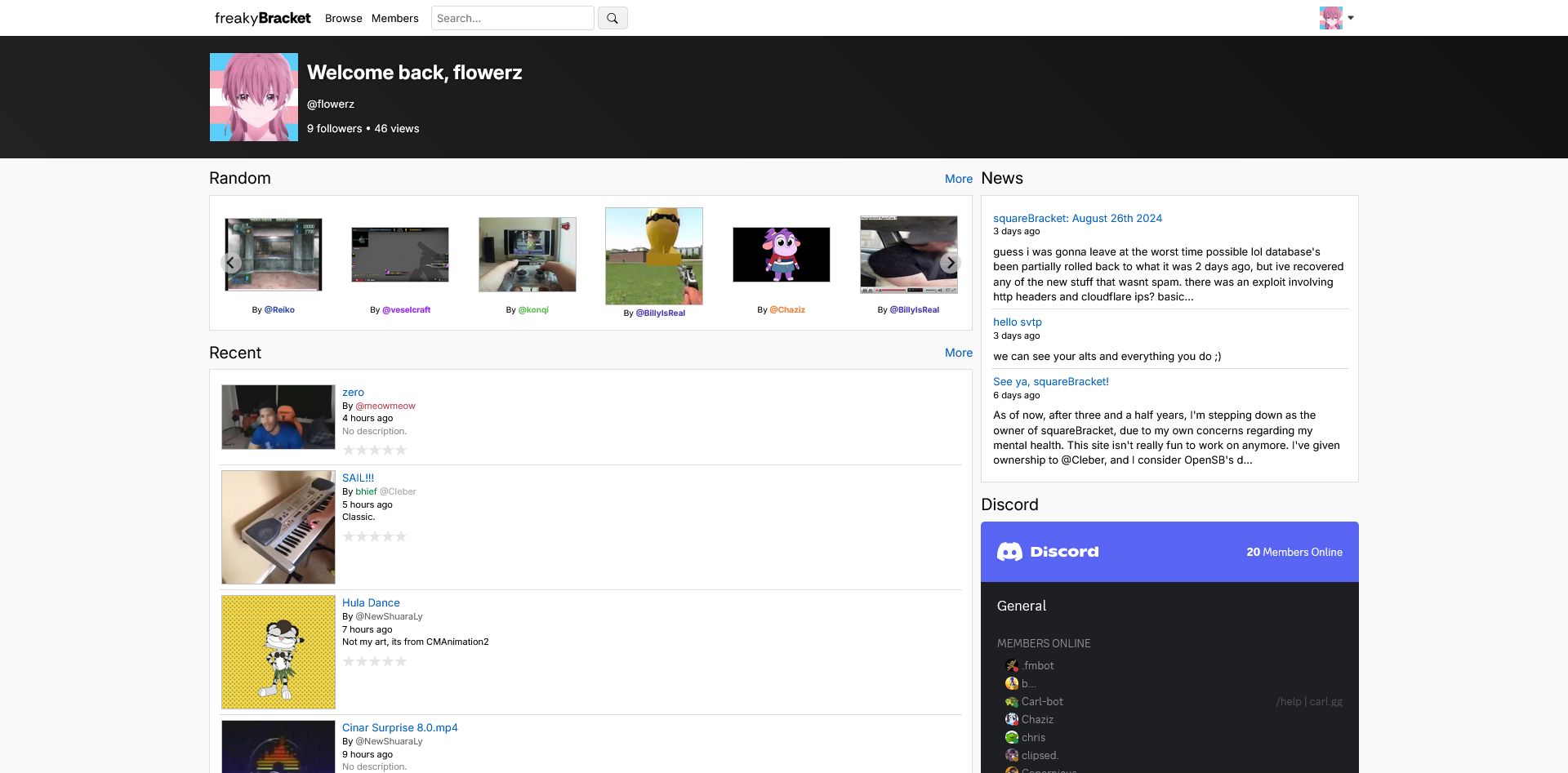Screen dimensions: 1568x773
Task: Open the yellow head thumbnail by @BillyIsReal
Action: click(x=654, y=256)
